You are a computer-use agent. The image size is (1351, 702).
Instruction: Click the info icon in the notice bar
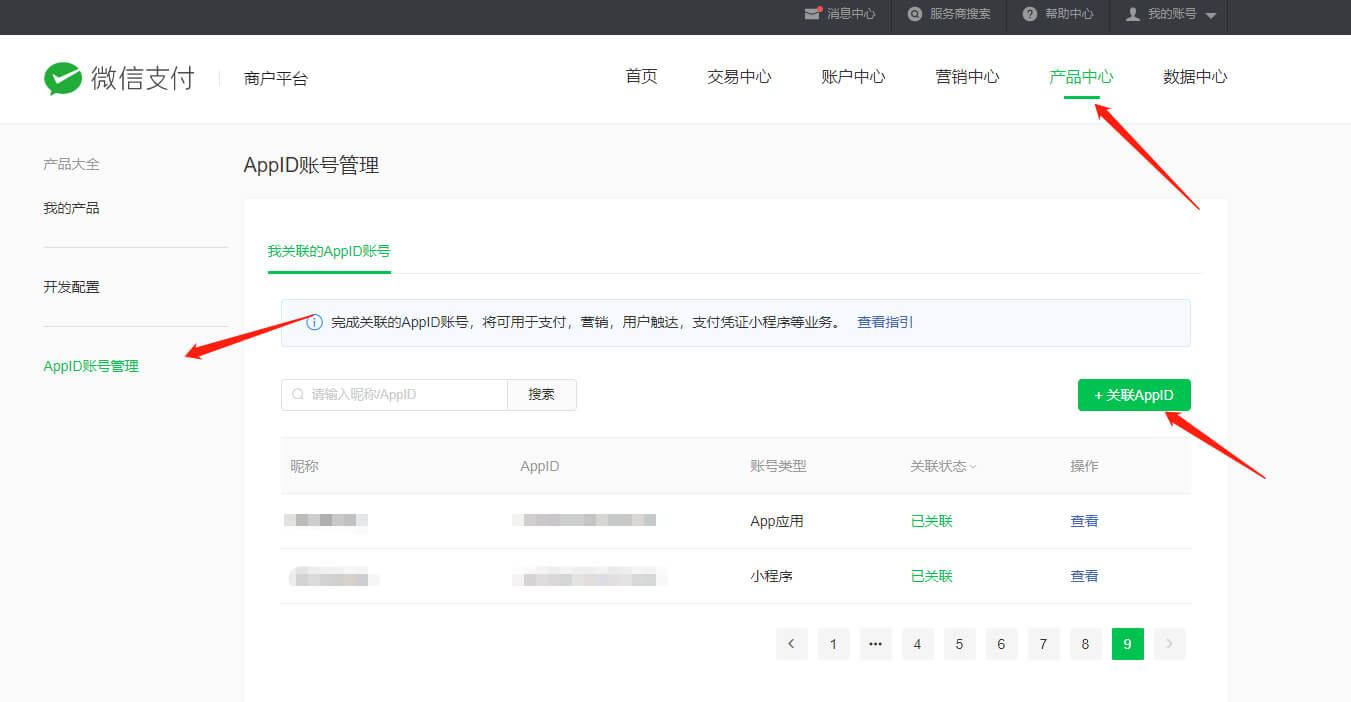[x=314, y=323]
